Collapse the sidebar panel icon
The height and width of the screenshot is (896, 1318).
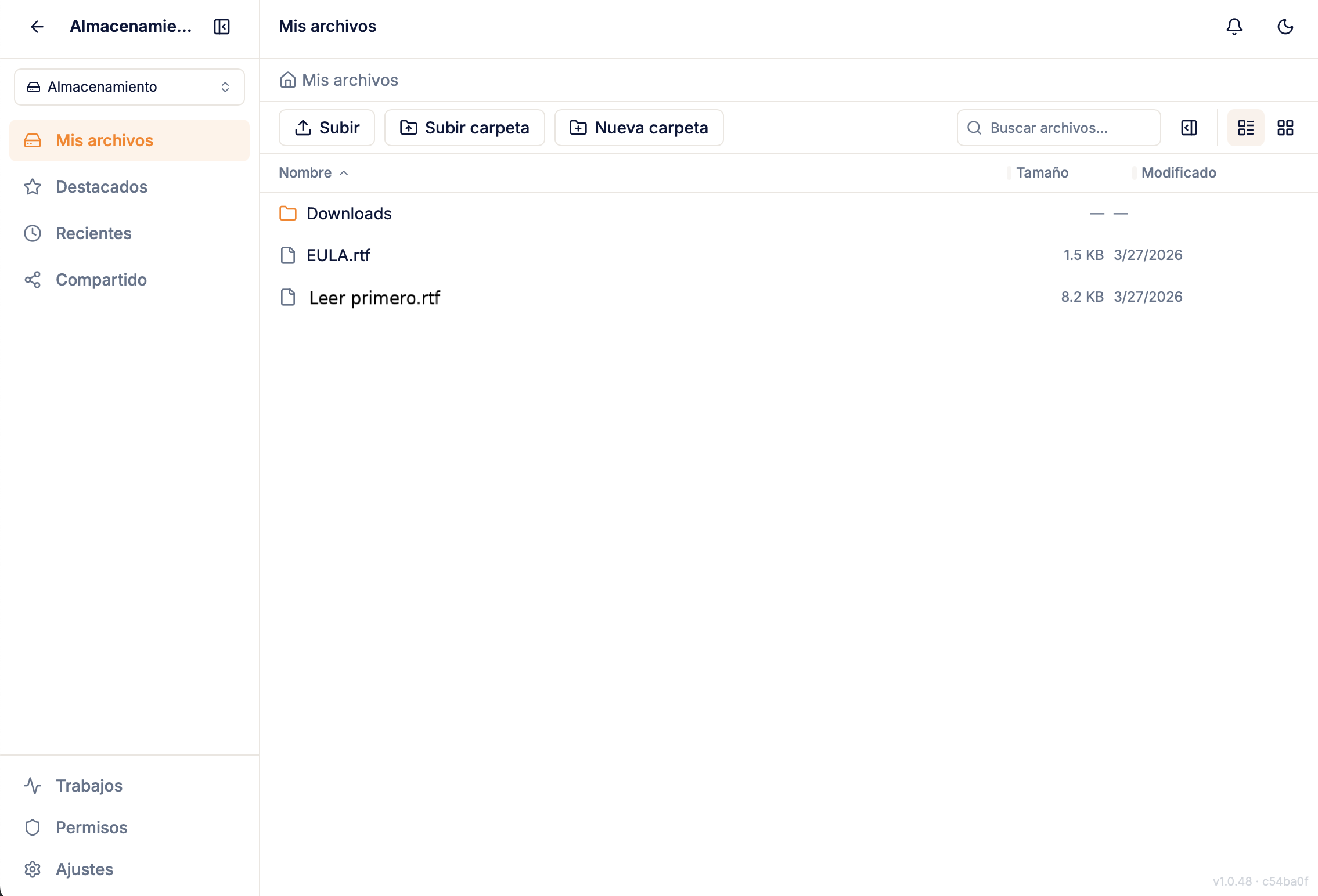pos(222,27)
